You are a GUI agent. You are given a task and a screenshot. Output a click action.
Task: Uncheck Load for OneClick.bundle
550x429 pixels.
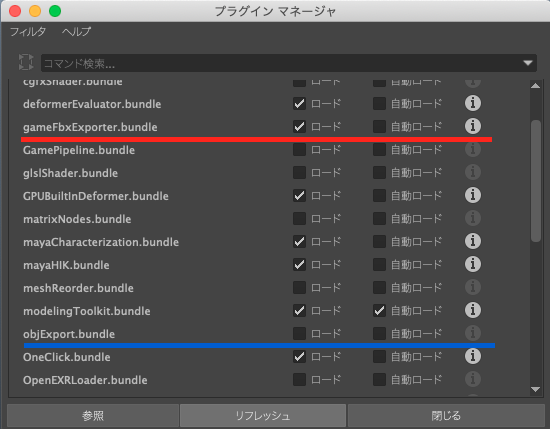click(299, 357)
